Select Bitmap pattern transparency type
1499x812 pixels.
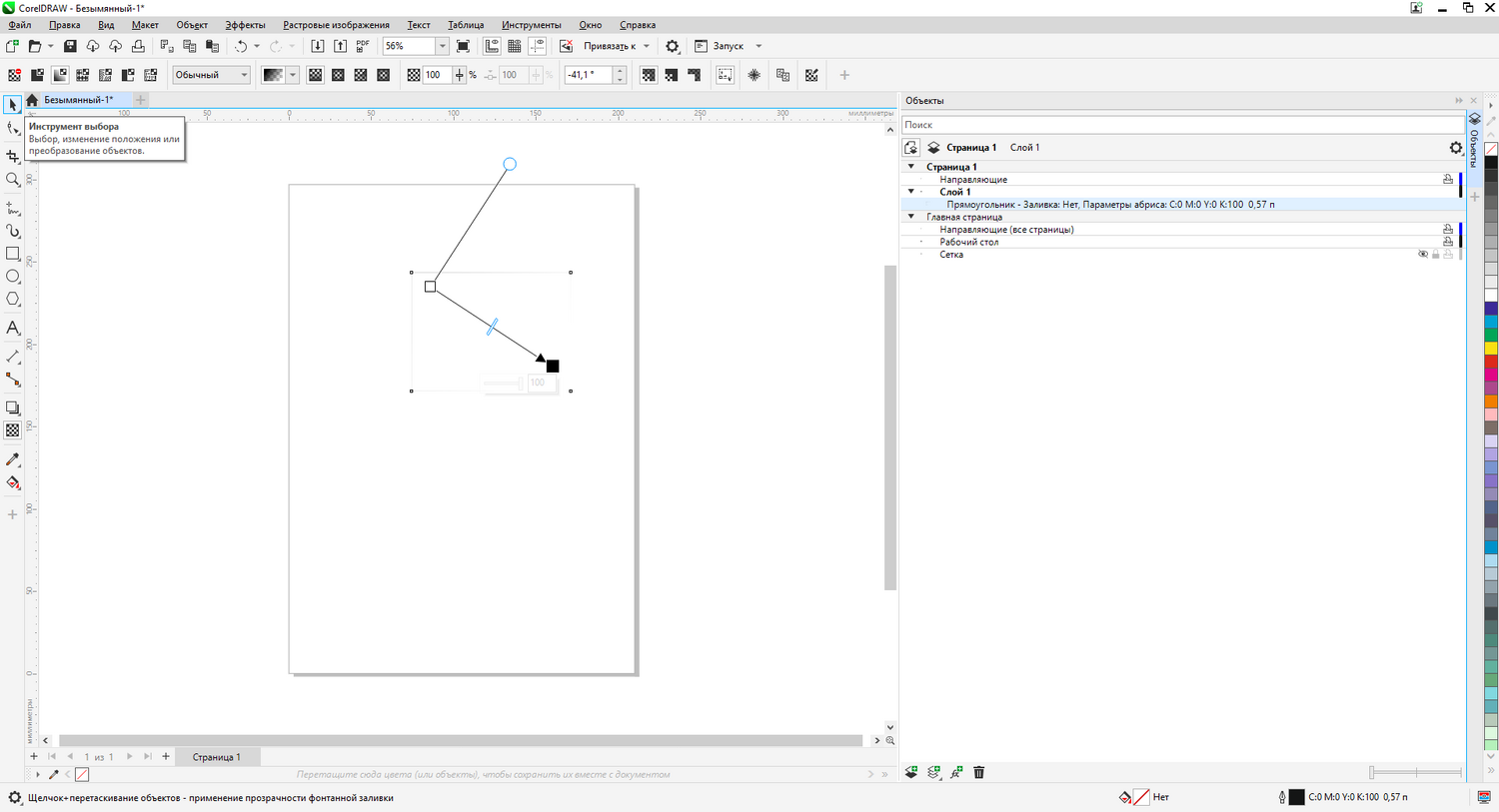(105, 75)
